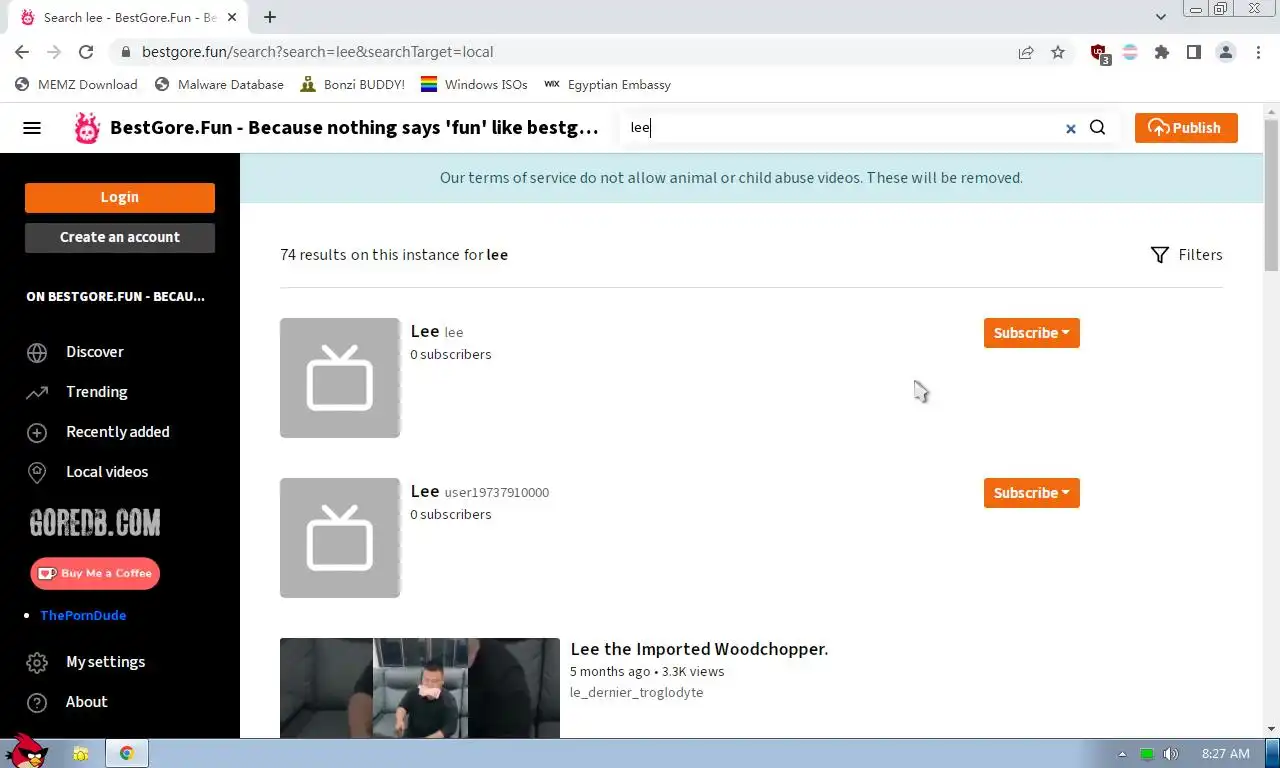Image resolution: width=1280 pixels, height=768 pixels.
Task: Open the MEMZ Download bookmark
Action: pyautogui.click(x=77, y=85)
